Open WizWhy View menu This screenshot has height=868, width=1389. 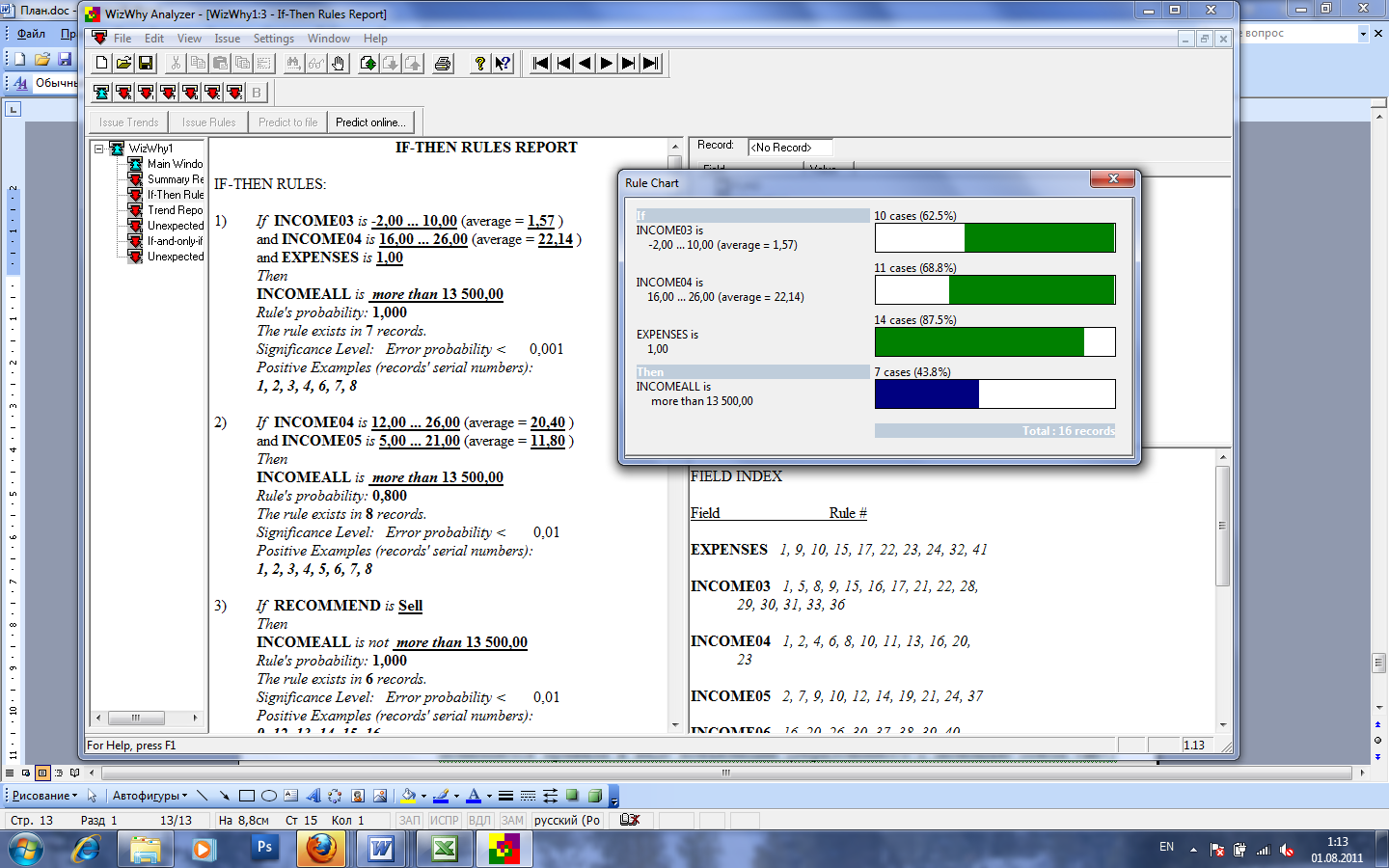tap(189, 39)
